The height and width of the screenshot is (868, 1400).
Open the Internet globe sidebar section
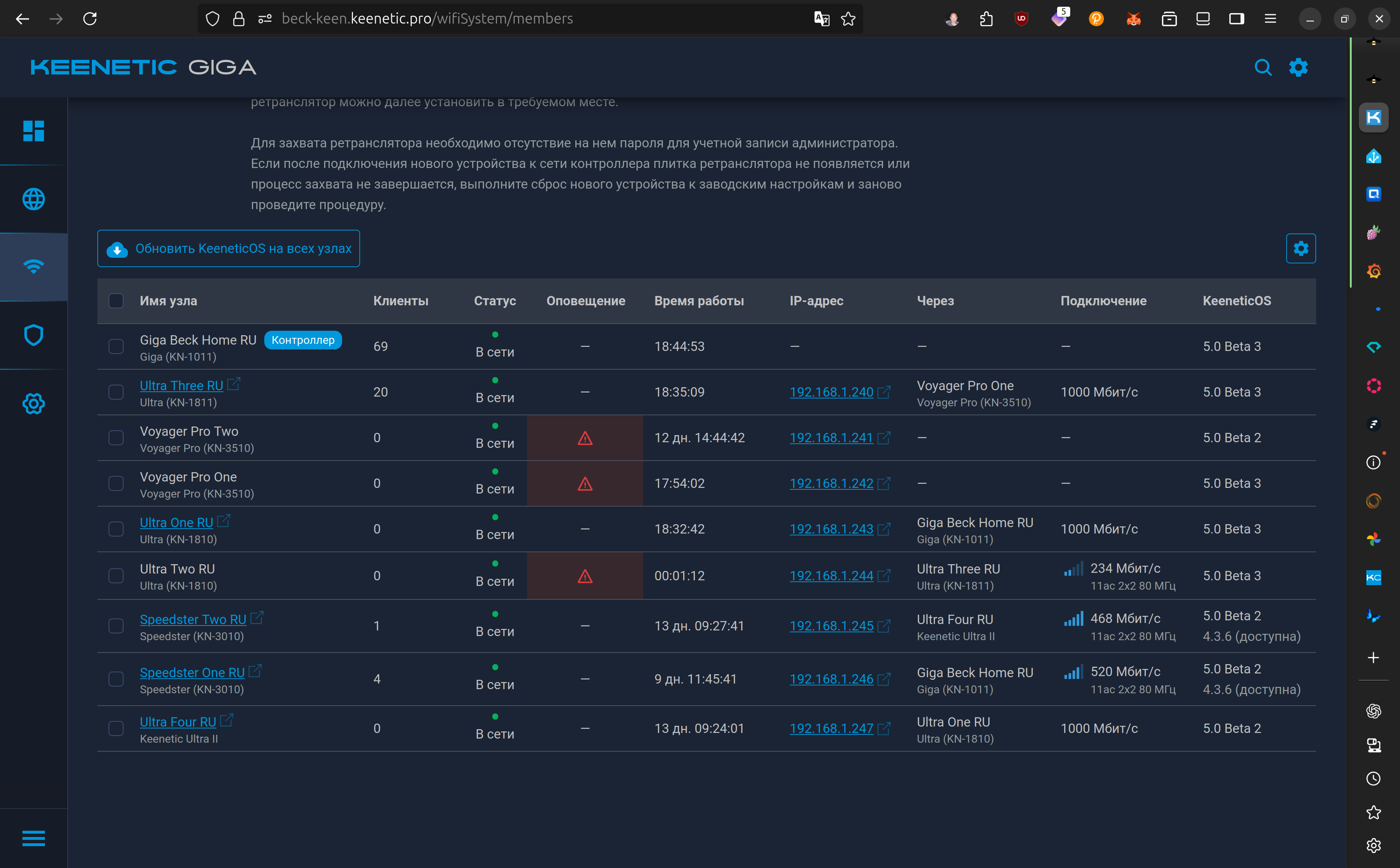point(33,199)
